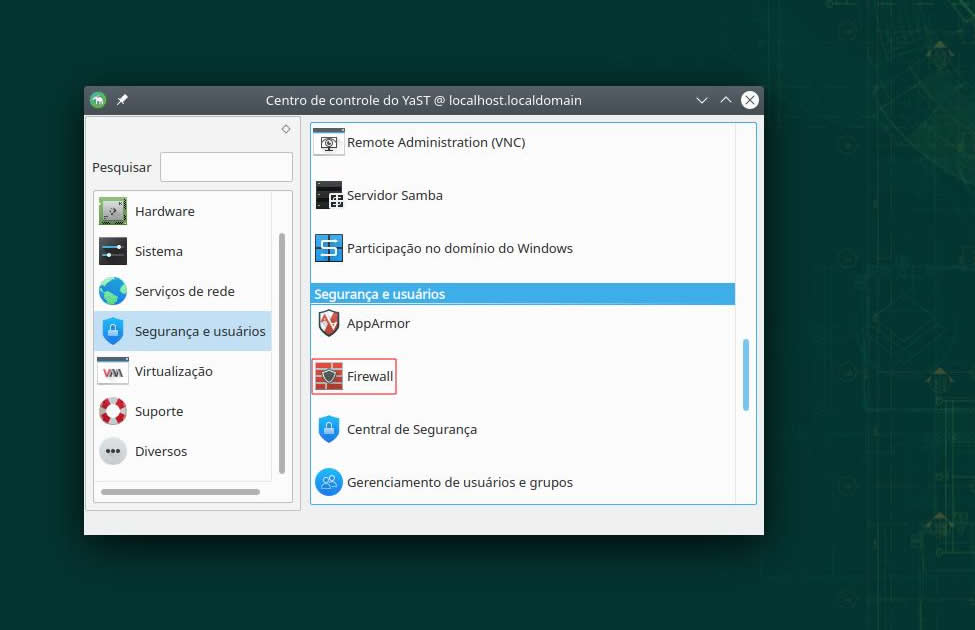Open the Central de Segurança shield icon
This screenshot has width=975, height=630.
[329, 429]
